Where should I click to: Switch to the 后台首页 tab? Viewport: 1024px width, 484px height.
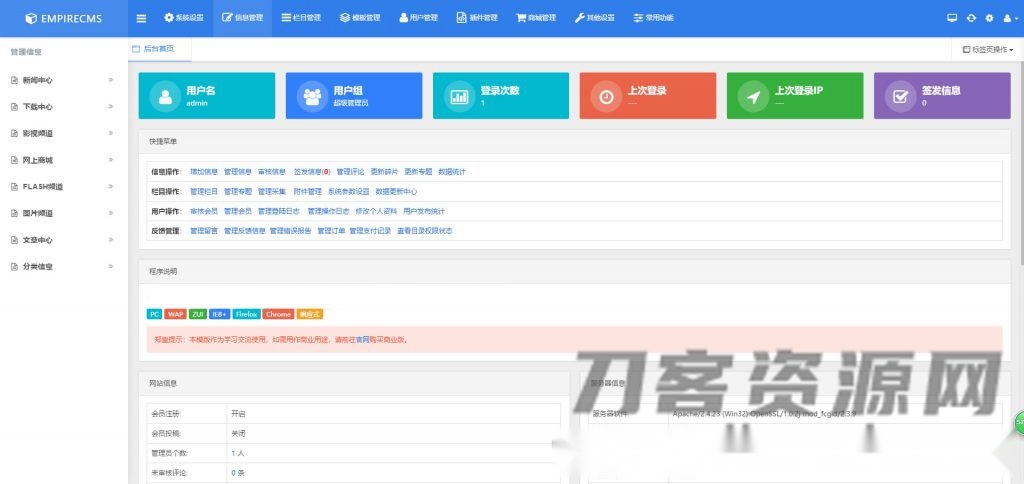tap(159, 49)
